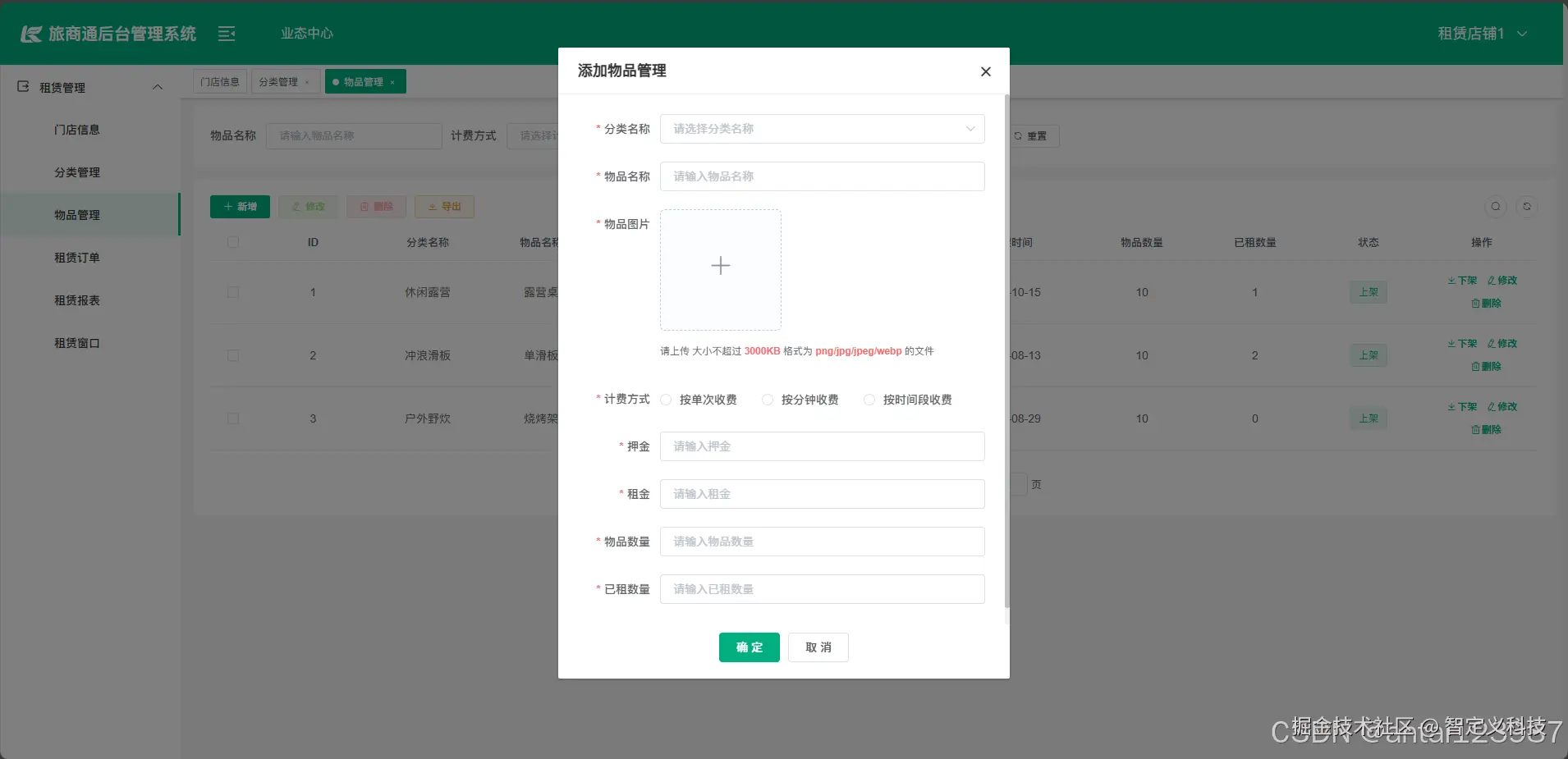Click the dialog's vertical scrollbar
This screenshot has height=759, width=1568.
[1007, 351]
